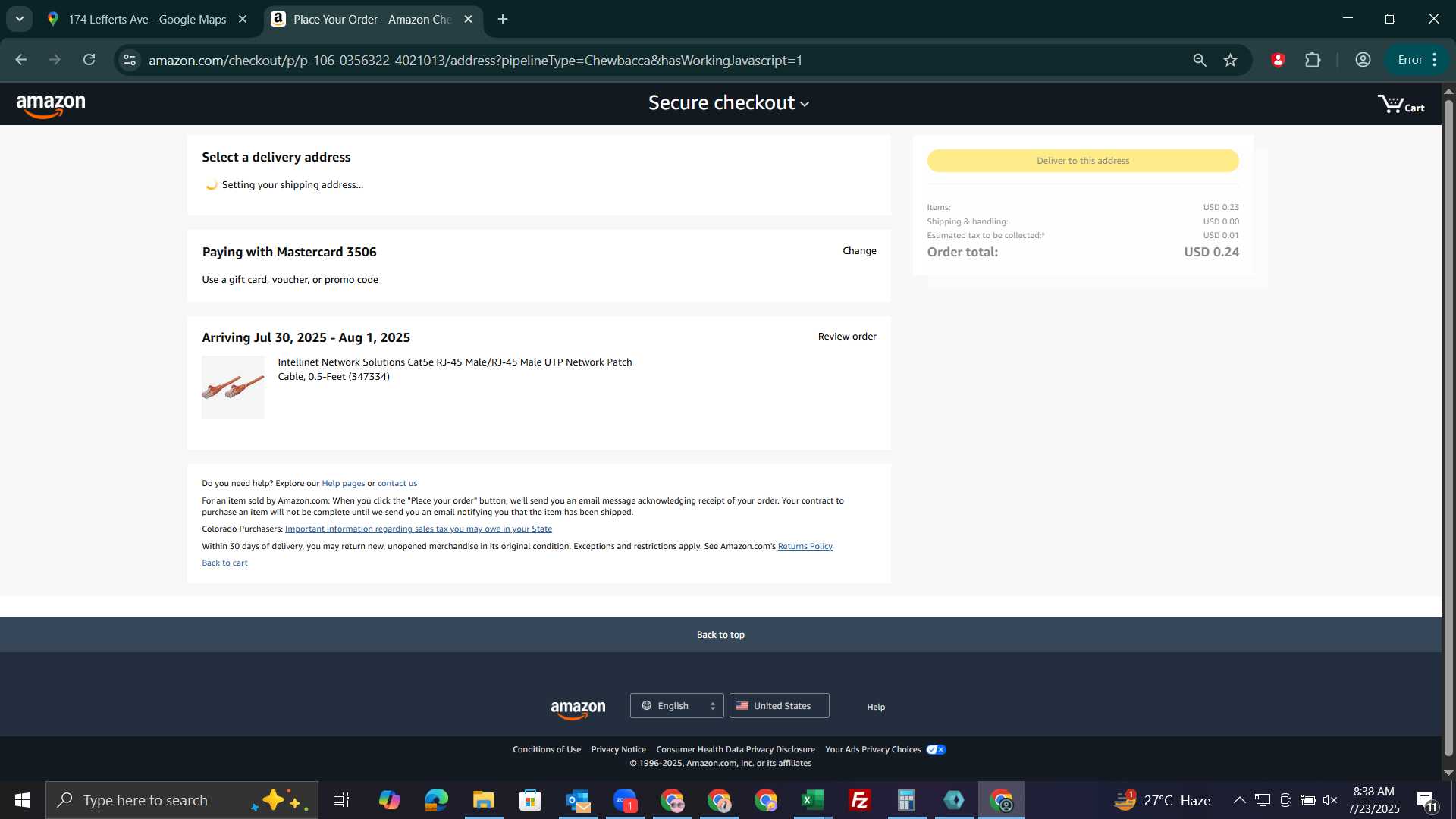Click the address bar URL
Image resolution: width=1456 pixels, height=819 pixels.
(475, 61)
